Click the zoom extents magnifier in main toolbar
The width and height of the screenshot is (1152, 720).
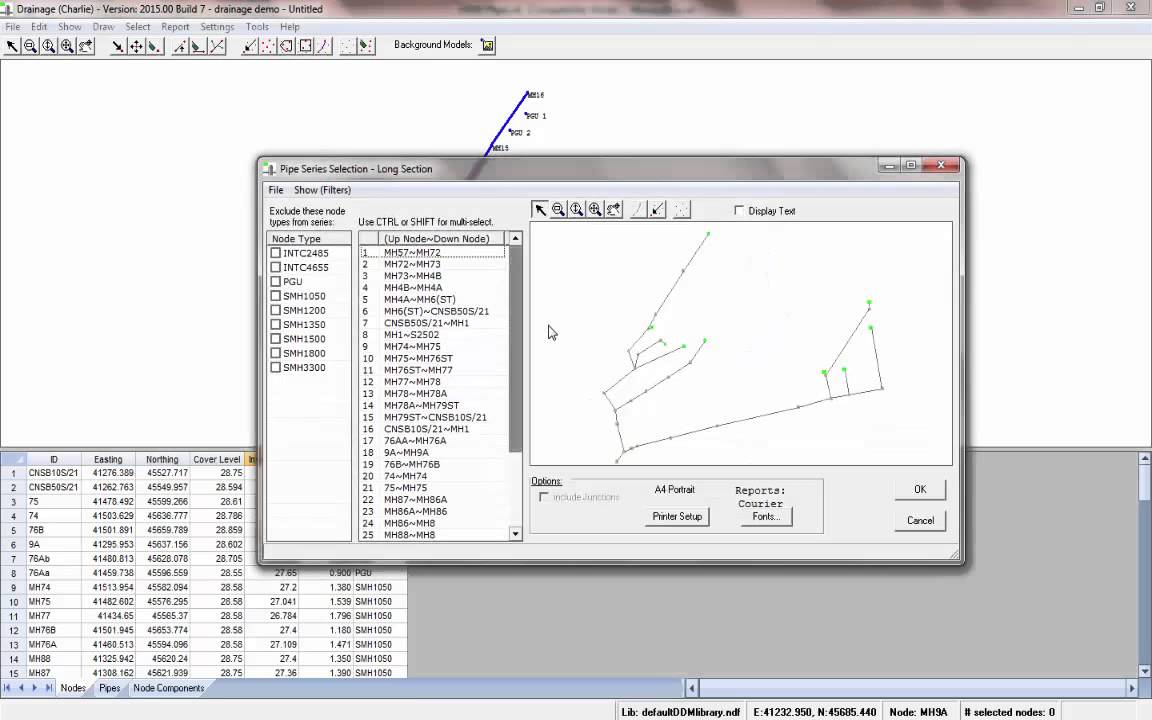67,46
